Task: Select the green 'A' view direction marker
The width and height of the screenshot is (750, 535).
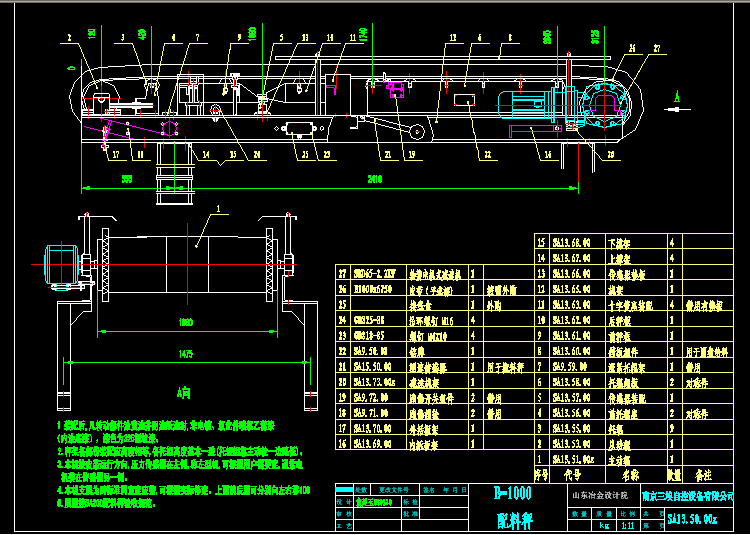Action: [x=677, y=97]
